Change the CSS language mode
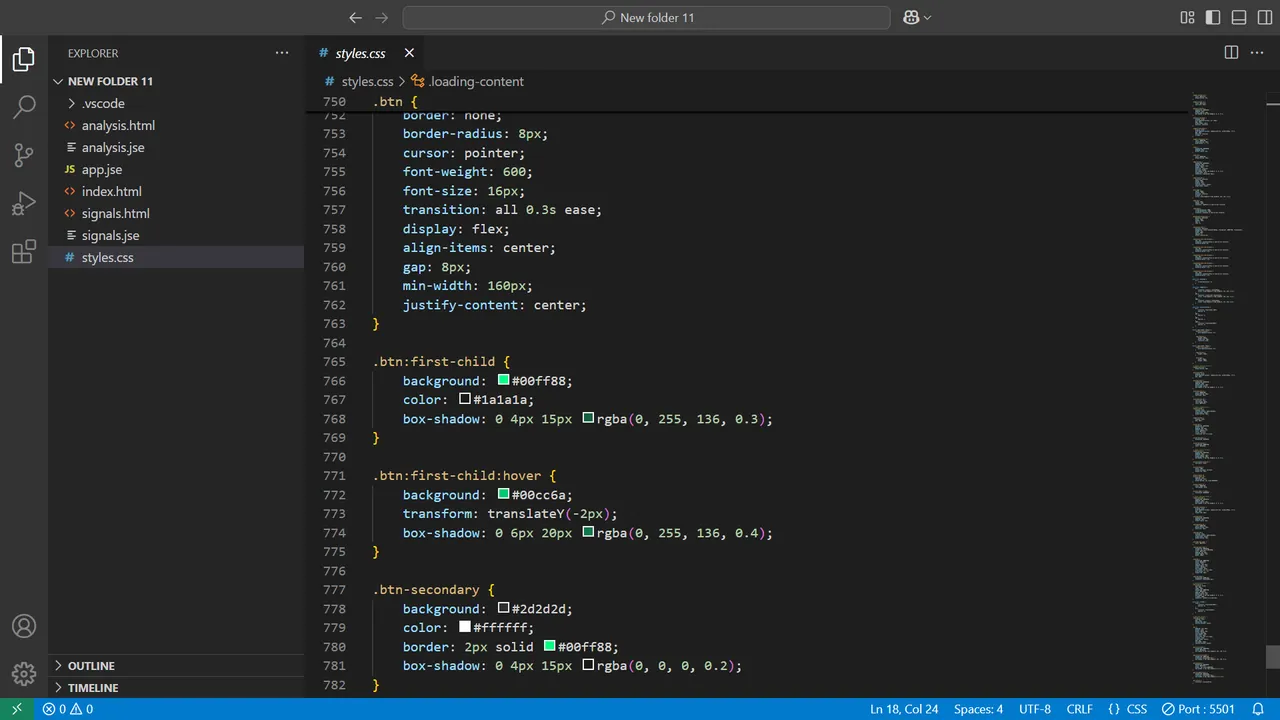Image resolution: width=1280 pixels, height=720 pixels. 1137,709
